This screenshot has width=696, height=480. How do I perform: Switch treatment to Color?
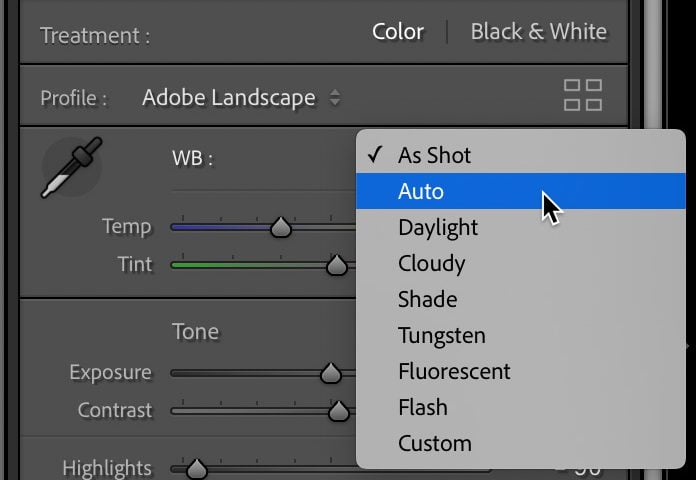(x=398, y=32)
